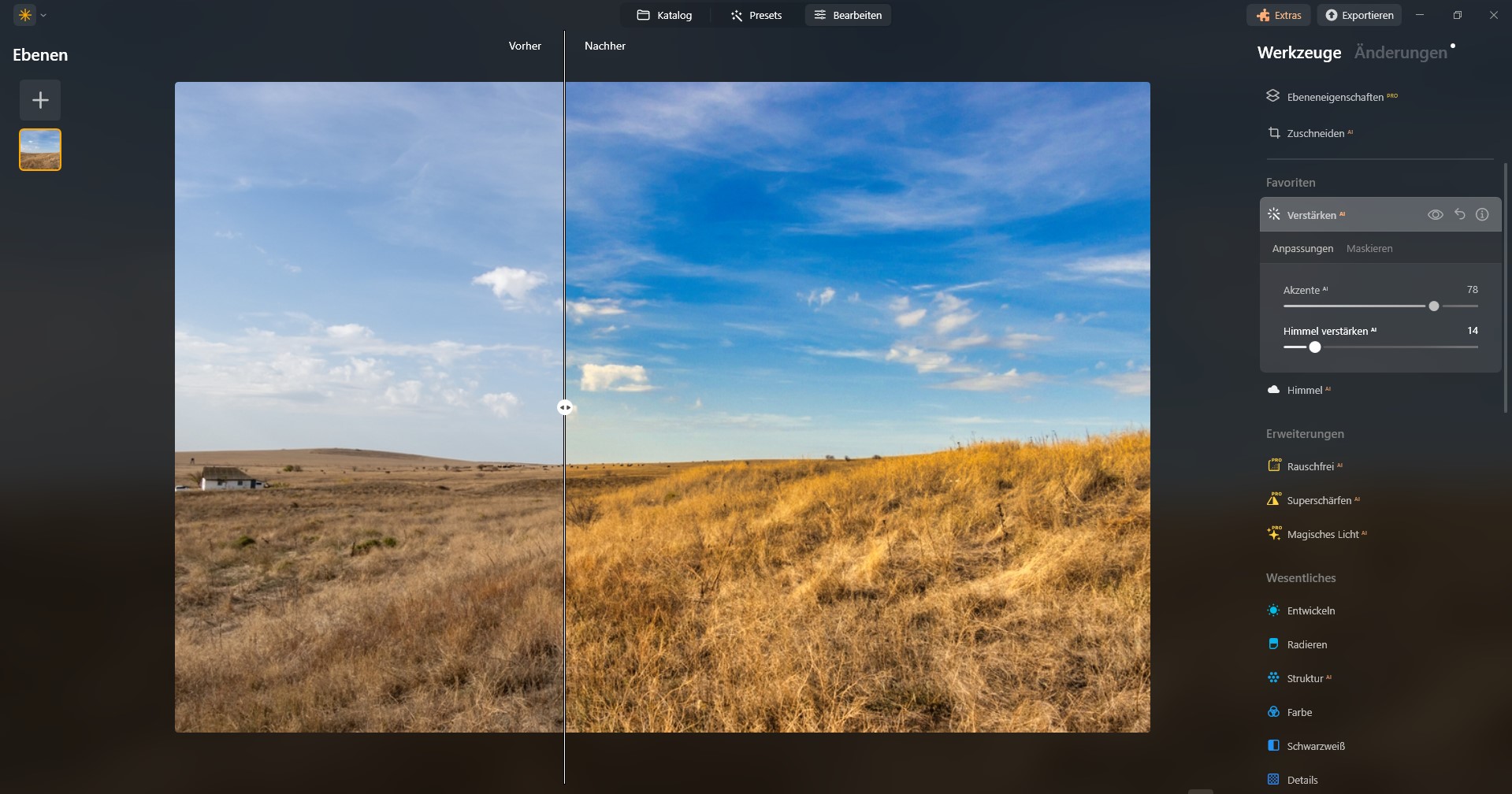Viewport: 1512px width, 794px height.
Task: Open the Struktur AI tool
Action: point(1304,677)
